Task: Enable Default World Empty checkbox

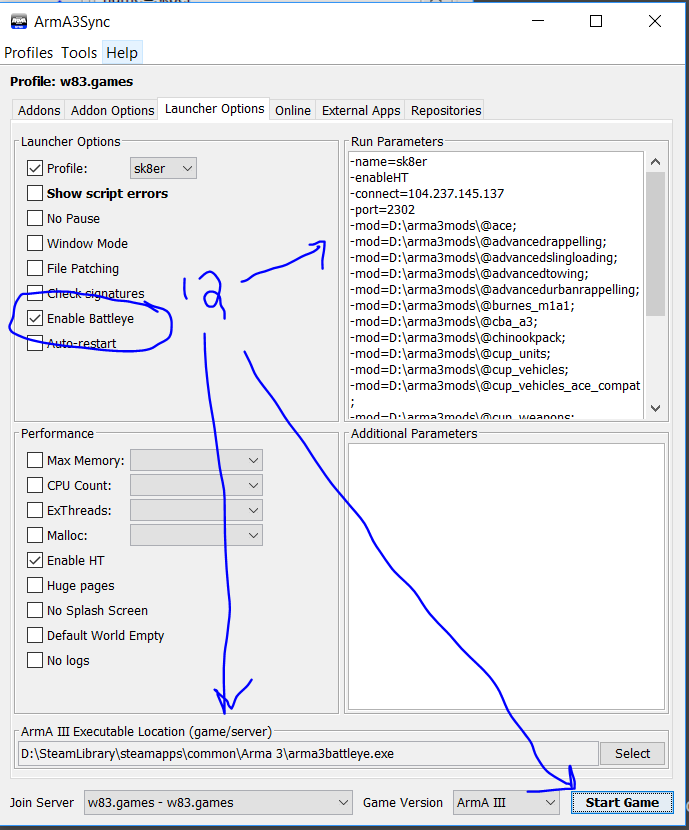Action: tap(35, 635)
